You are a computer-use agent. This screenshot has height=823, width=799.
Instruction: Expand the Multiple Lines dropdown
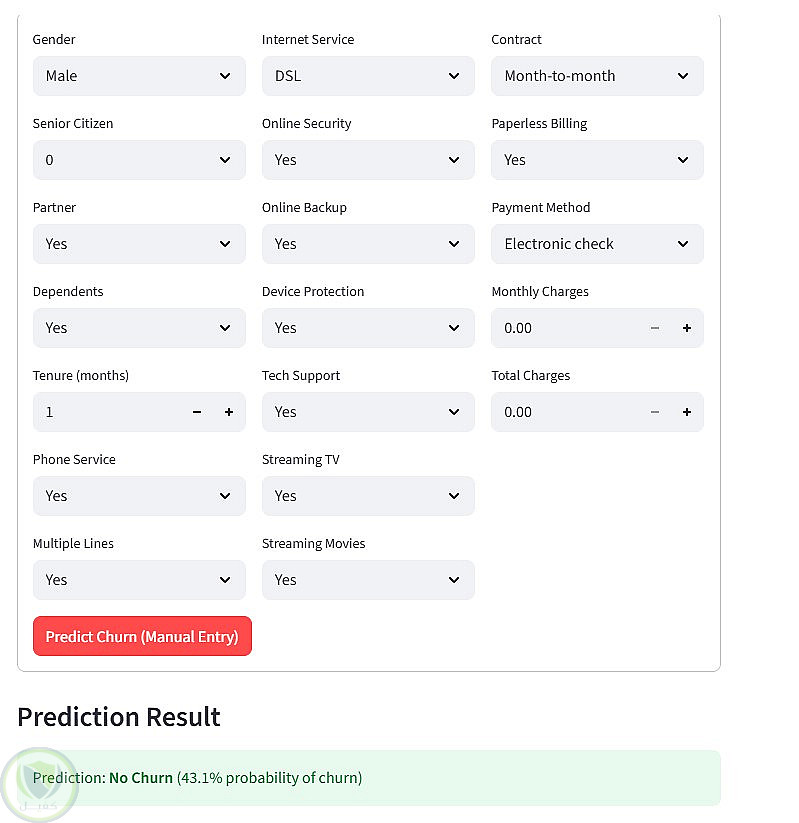(139, 580)
